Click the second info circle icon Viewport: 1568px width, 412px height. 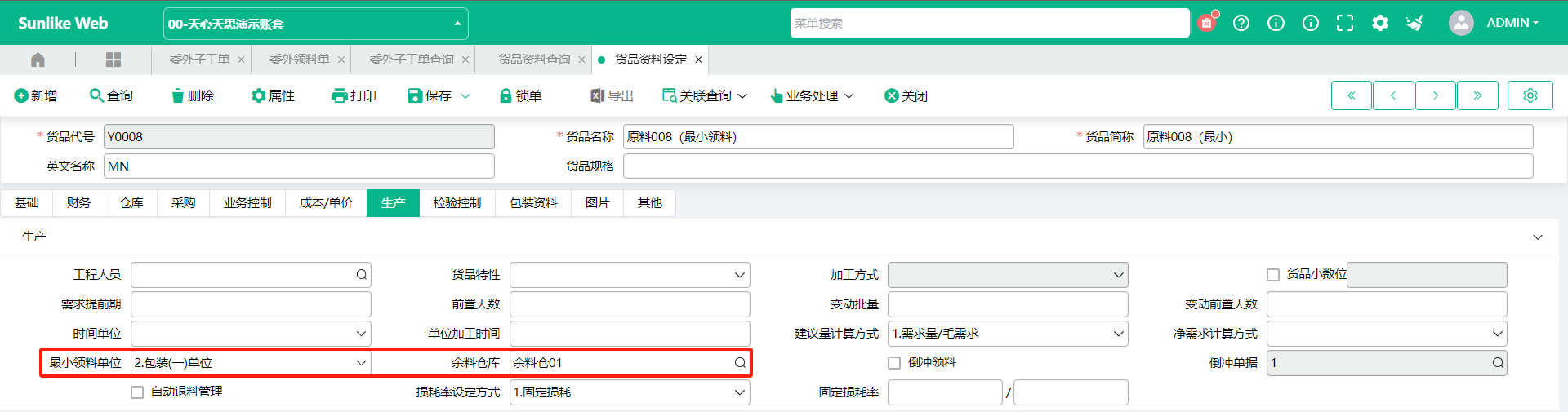(x=1311, y=23)
